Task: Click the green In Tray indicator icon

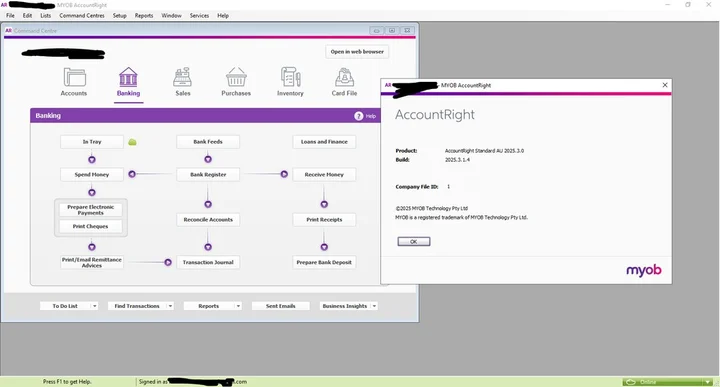Action: (132, 142)
